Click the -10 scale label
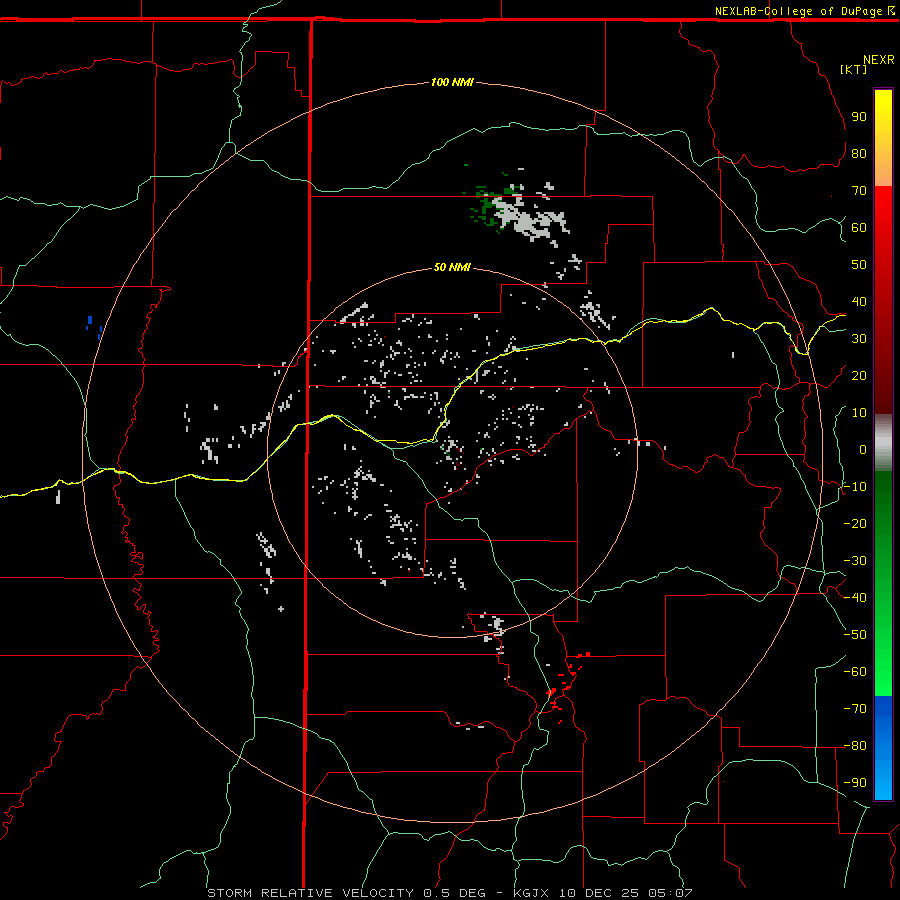Image resolution: width=900 pixels, height=900 pixels. (x=855, y=487)
